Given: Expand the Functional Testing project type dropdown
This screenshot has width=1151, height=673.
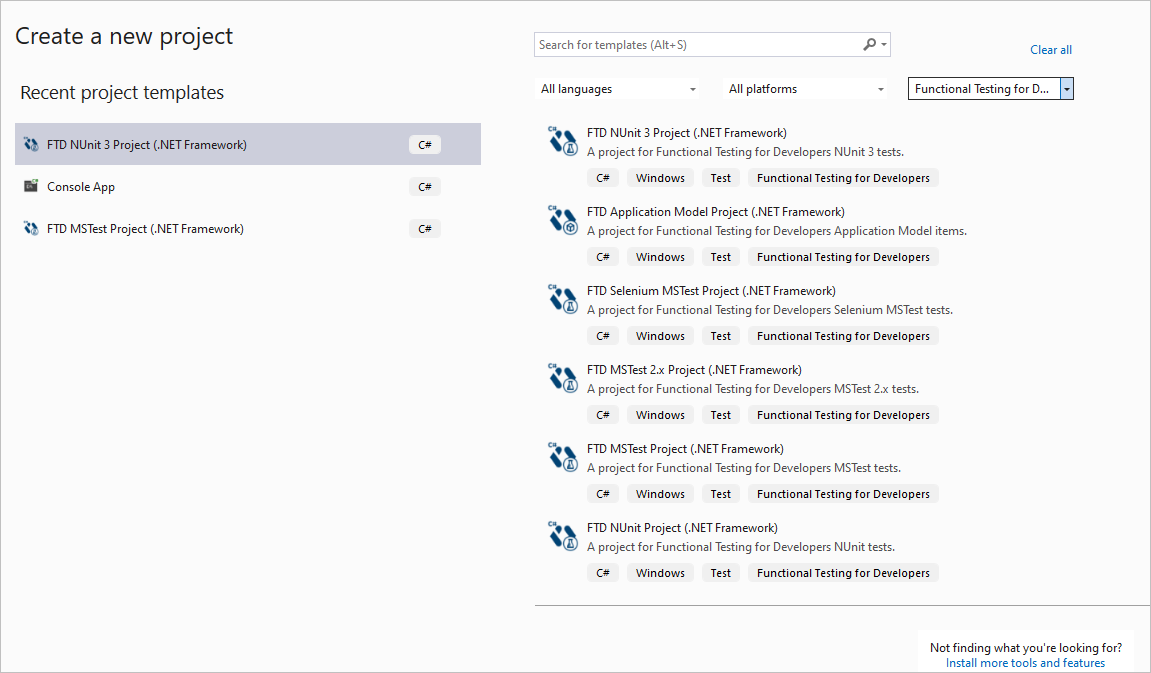Looking at the screenshot, I should (1067, 89).
